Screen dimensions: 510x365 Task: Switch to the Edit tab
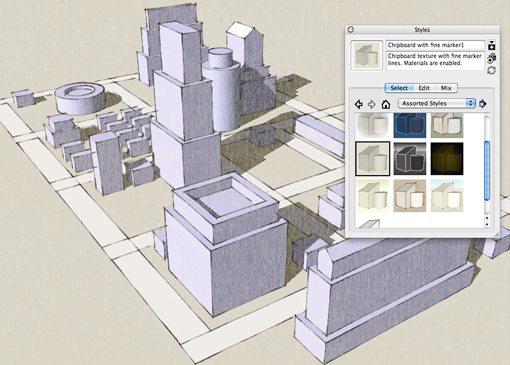[x=424, y=88]
